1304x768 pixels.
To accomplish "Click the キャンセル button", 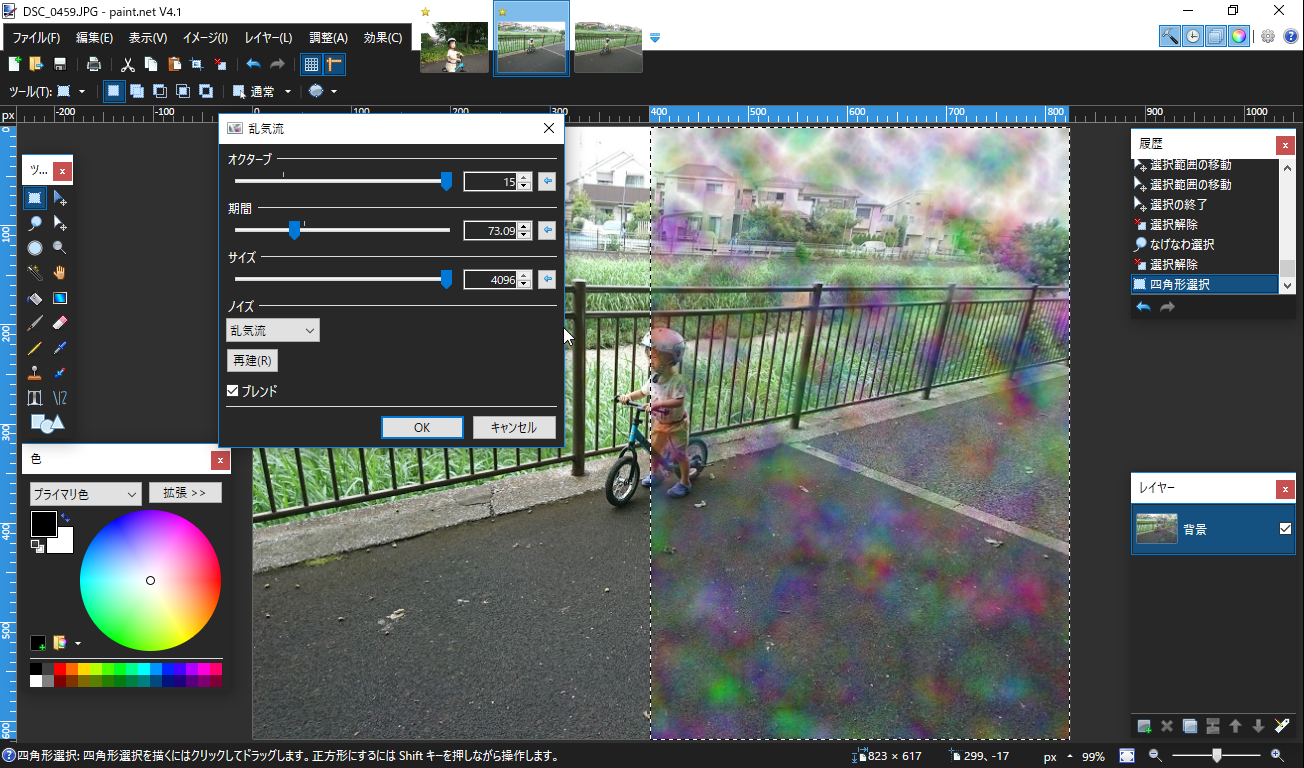I will 514,427.
